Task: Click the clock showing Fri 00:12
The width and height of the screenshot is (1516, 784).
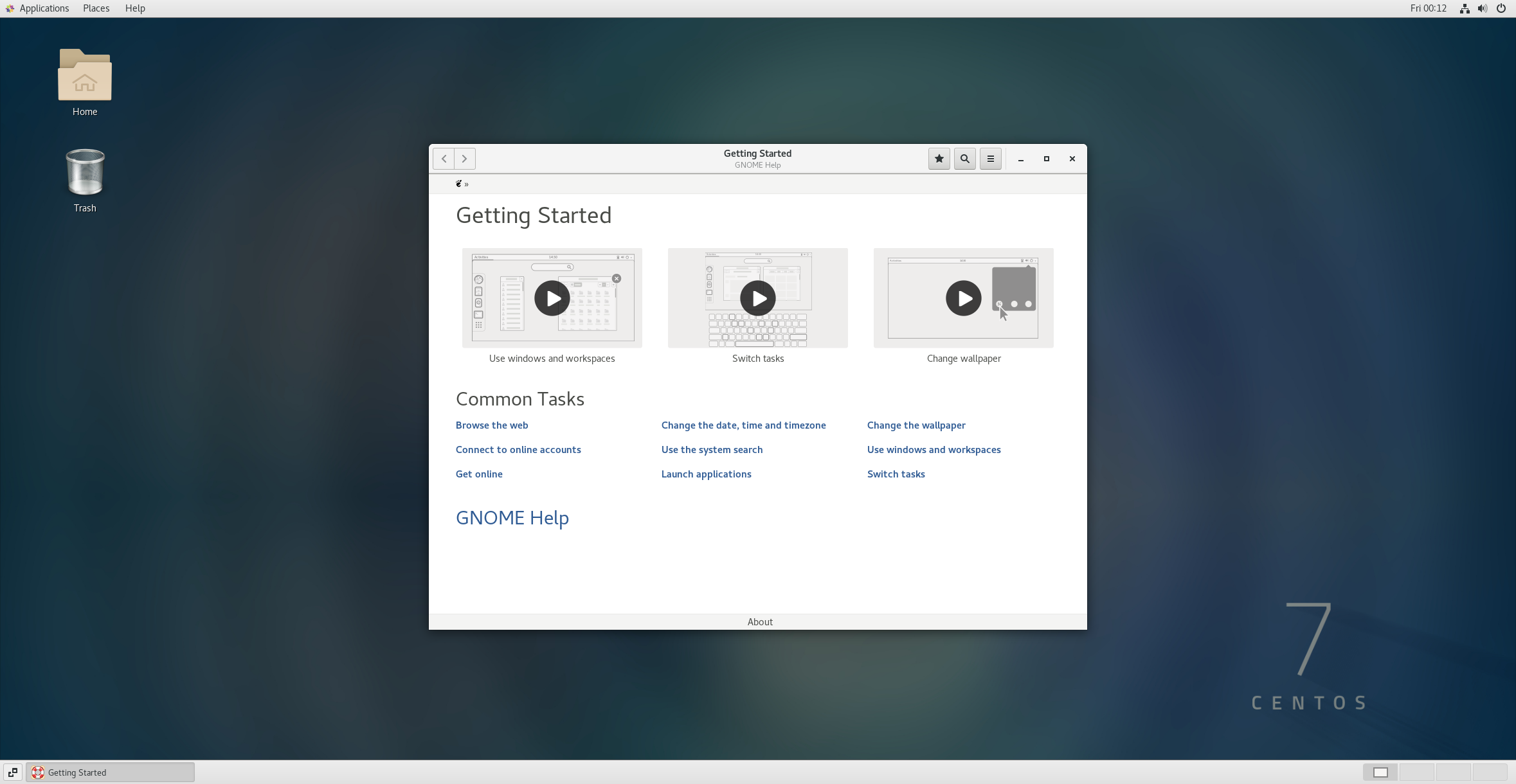Action: coord(1429,8)
